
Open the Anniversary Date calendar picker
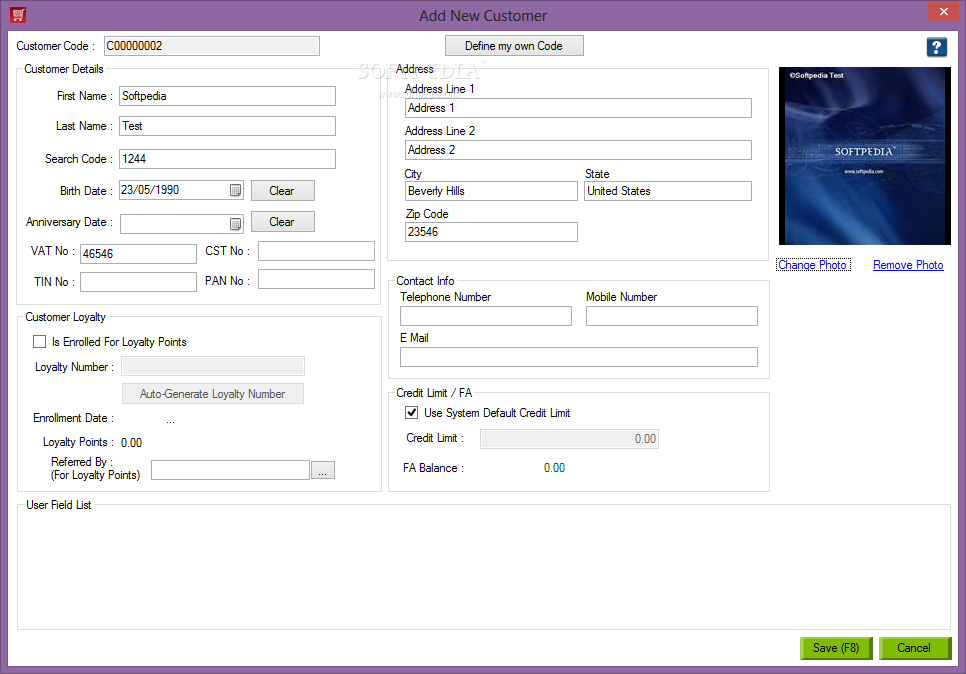click(x=235, y=224)
